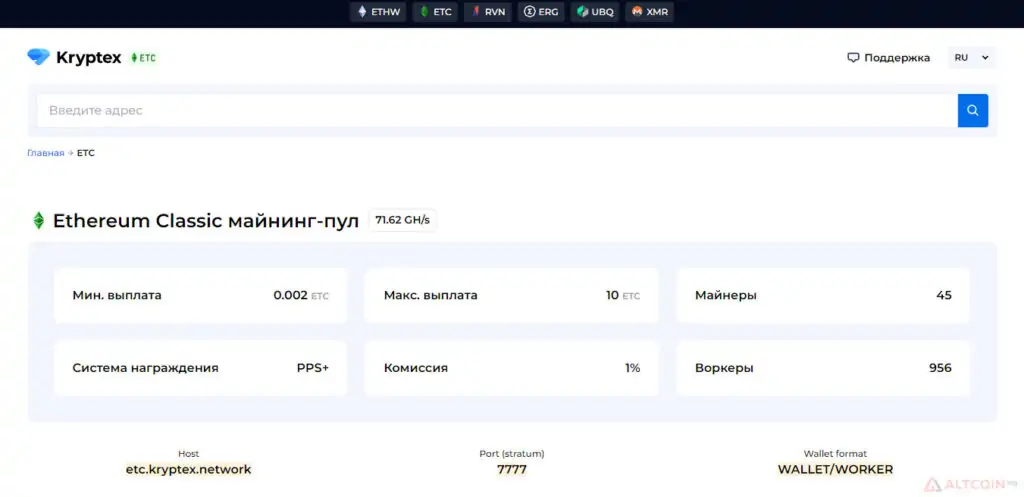Viewport: 1024px width, 497px height.
Task: Click the 10 ETC value
Action: pyautogui.click(x=623, y=295)
